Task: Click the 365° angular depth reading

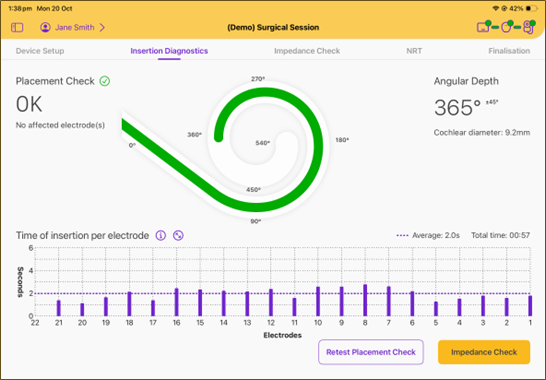Action: 458,108
